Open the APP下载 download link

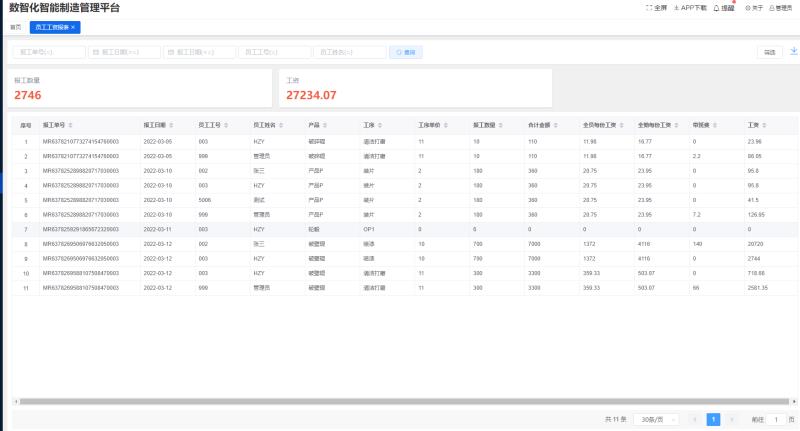click(690, 7)
